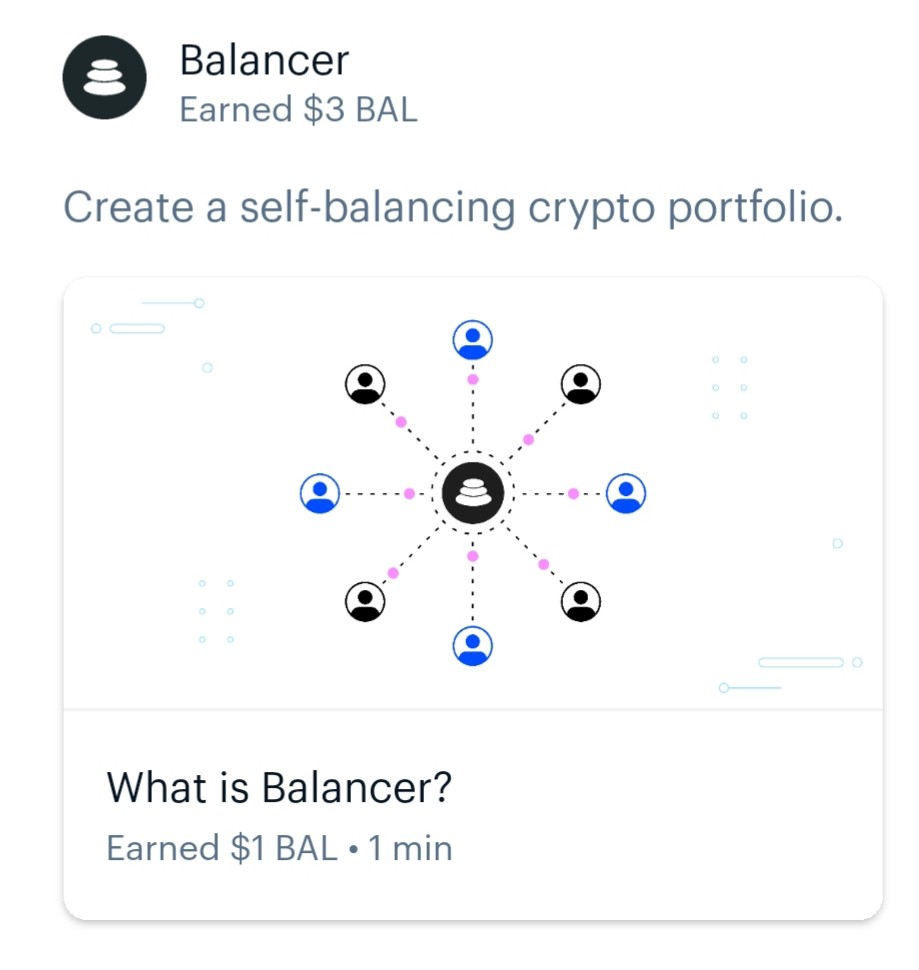Select the top blue user icon

473,340
